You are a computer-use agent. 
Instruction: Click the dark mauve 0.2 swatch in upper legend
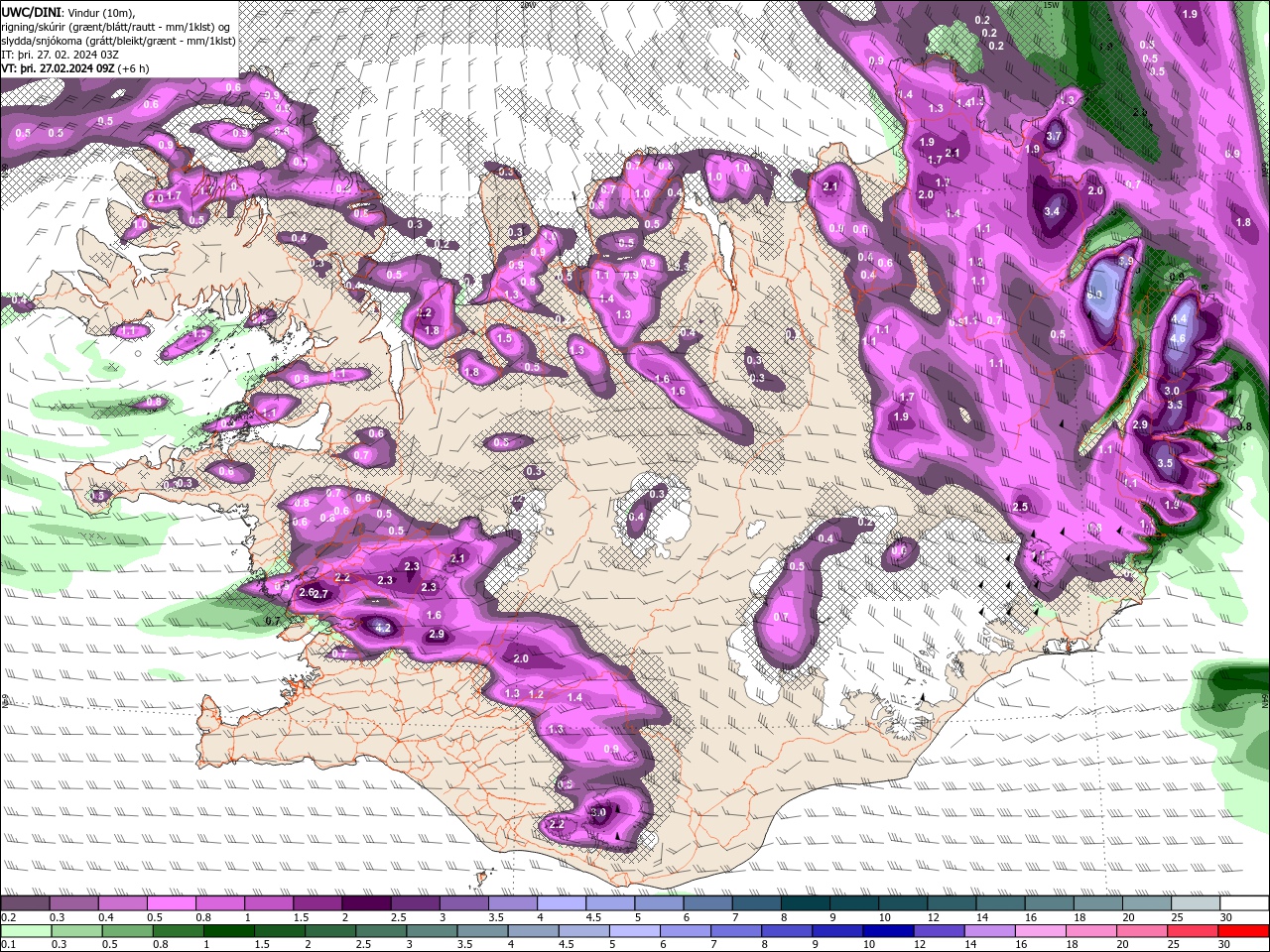coord(25,902)
